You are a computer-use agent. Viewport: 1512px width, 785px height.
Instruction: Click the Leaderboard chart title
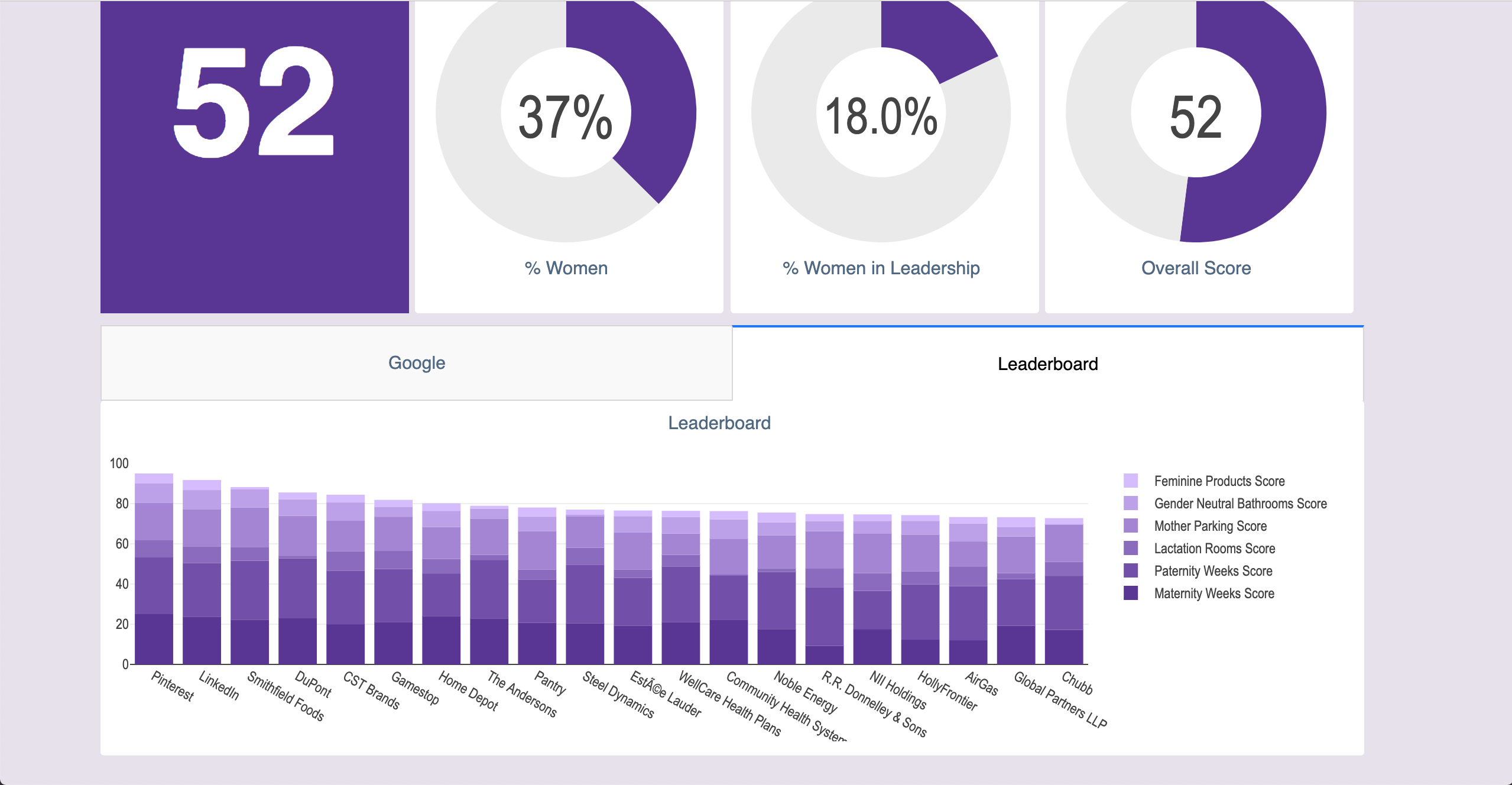719,423
